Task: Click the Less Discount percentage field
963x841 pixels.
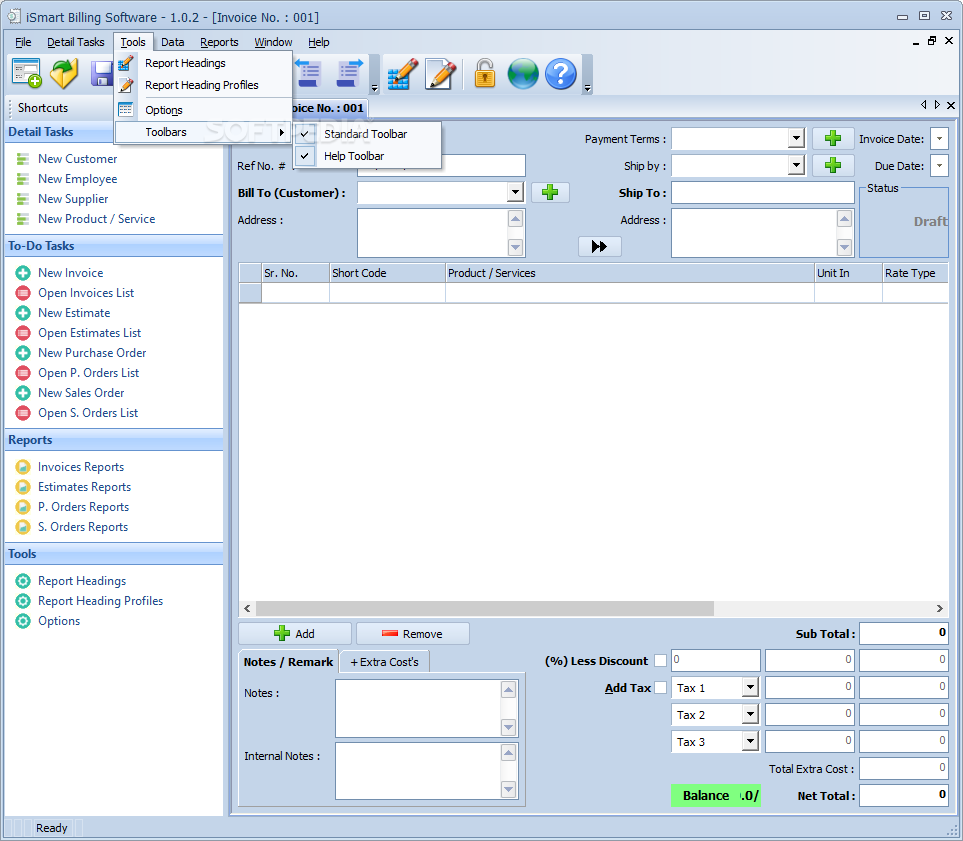Action: 716,660
